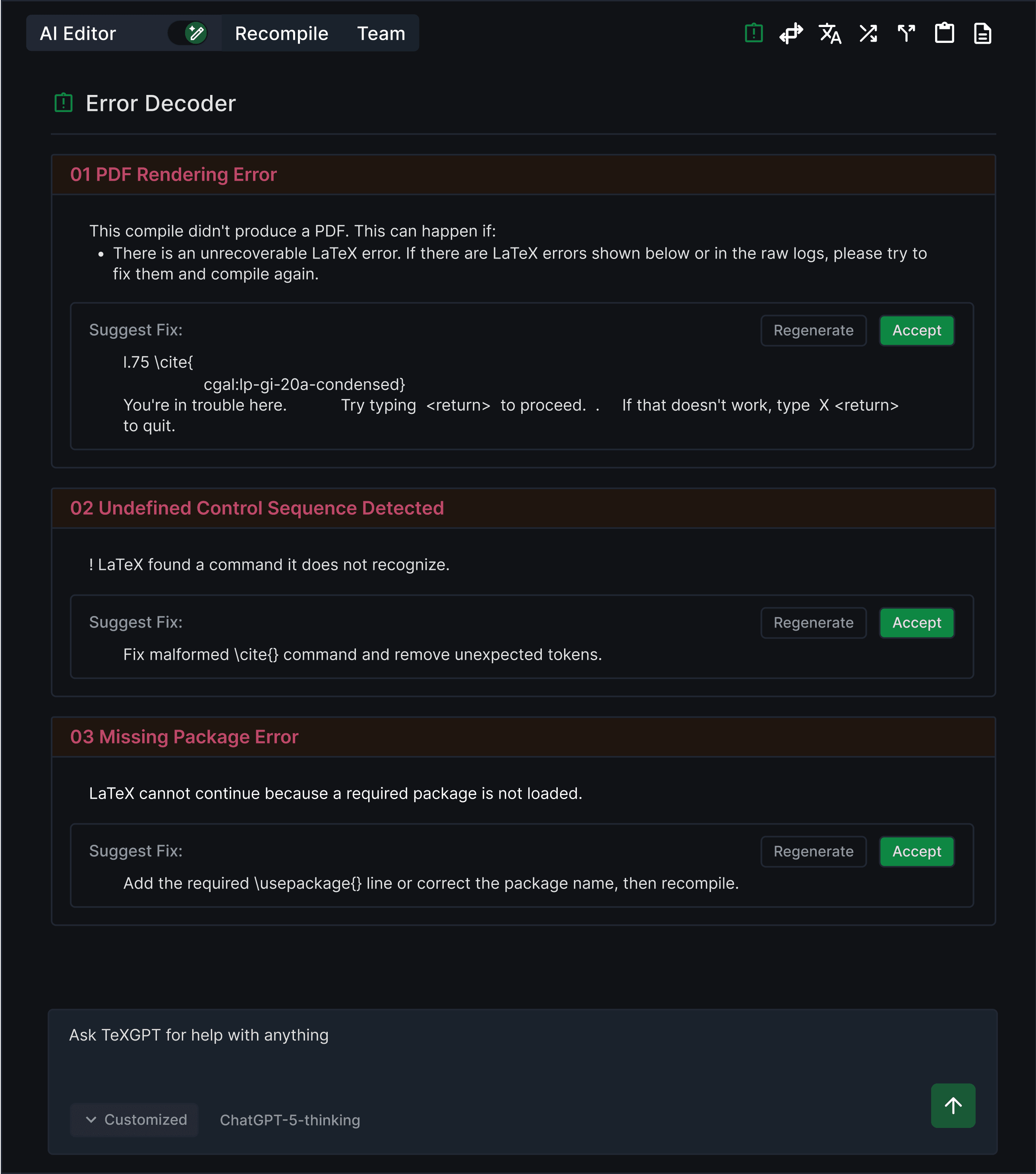Open the translate language icon
This screenshot has width=1036, height=1174.
coord(830,33)
